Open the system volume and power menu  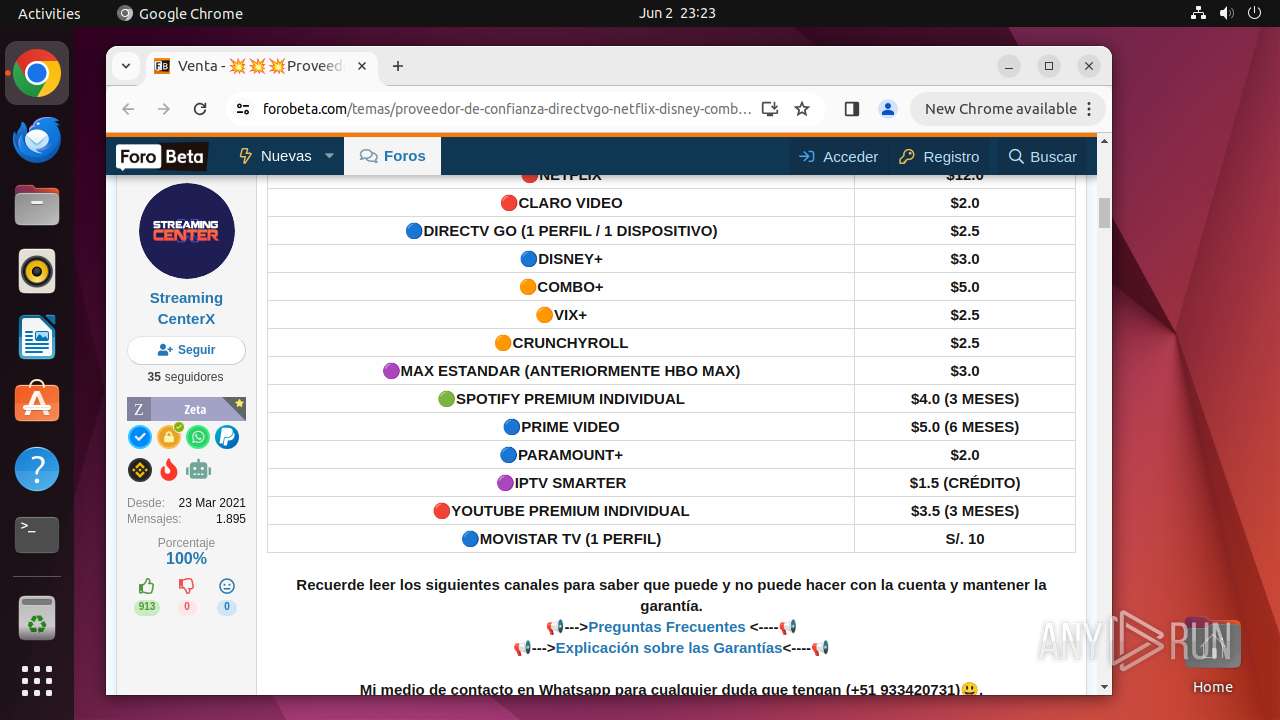click(x=1226, y=14)
